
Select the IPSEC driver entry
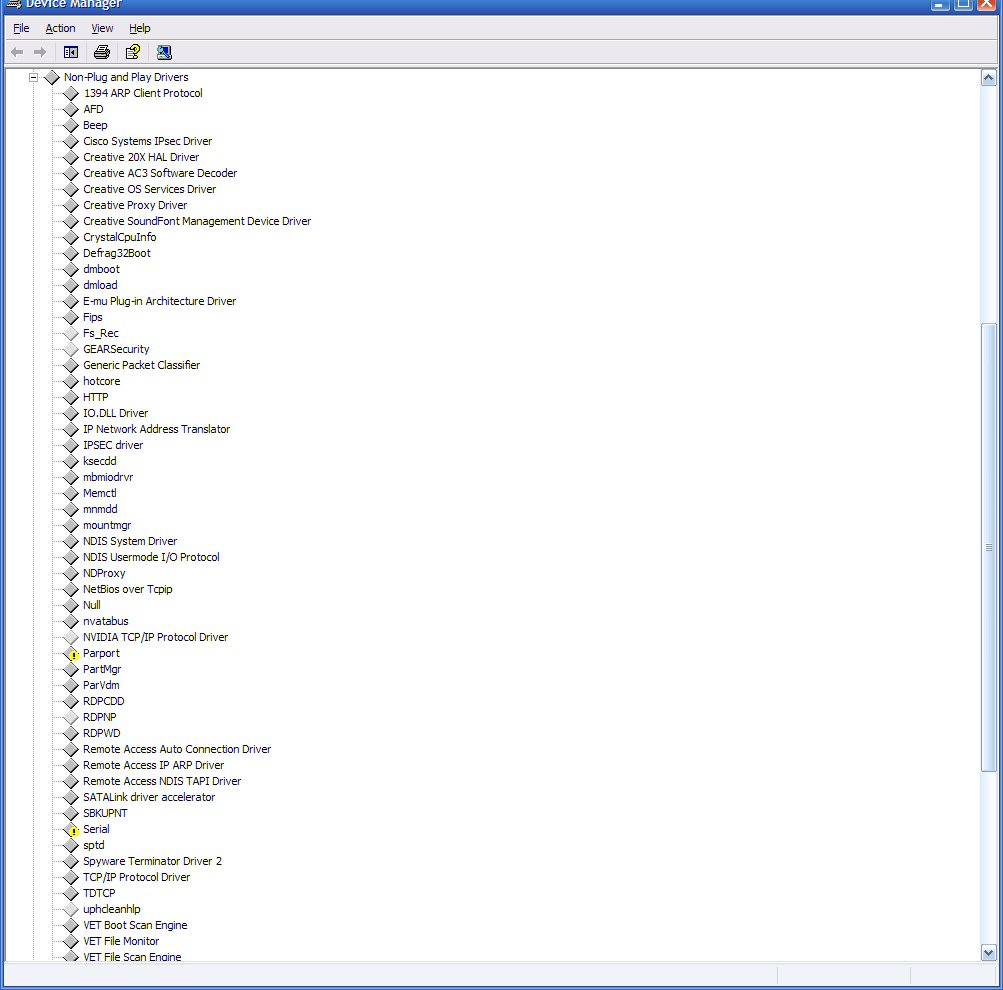coord(113,445)
